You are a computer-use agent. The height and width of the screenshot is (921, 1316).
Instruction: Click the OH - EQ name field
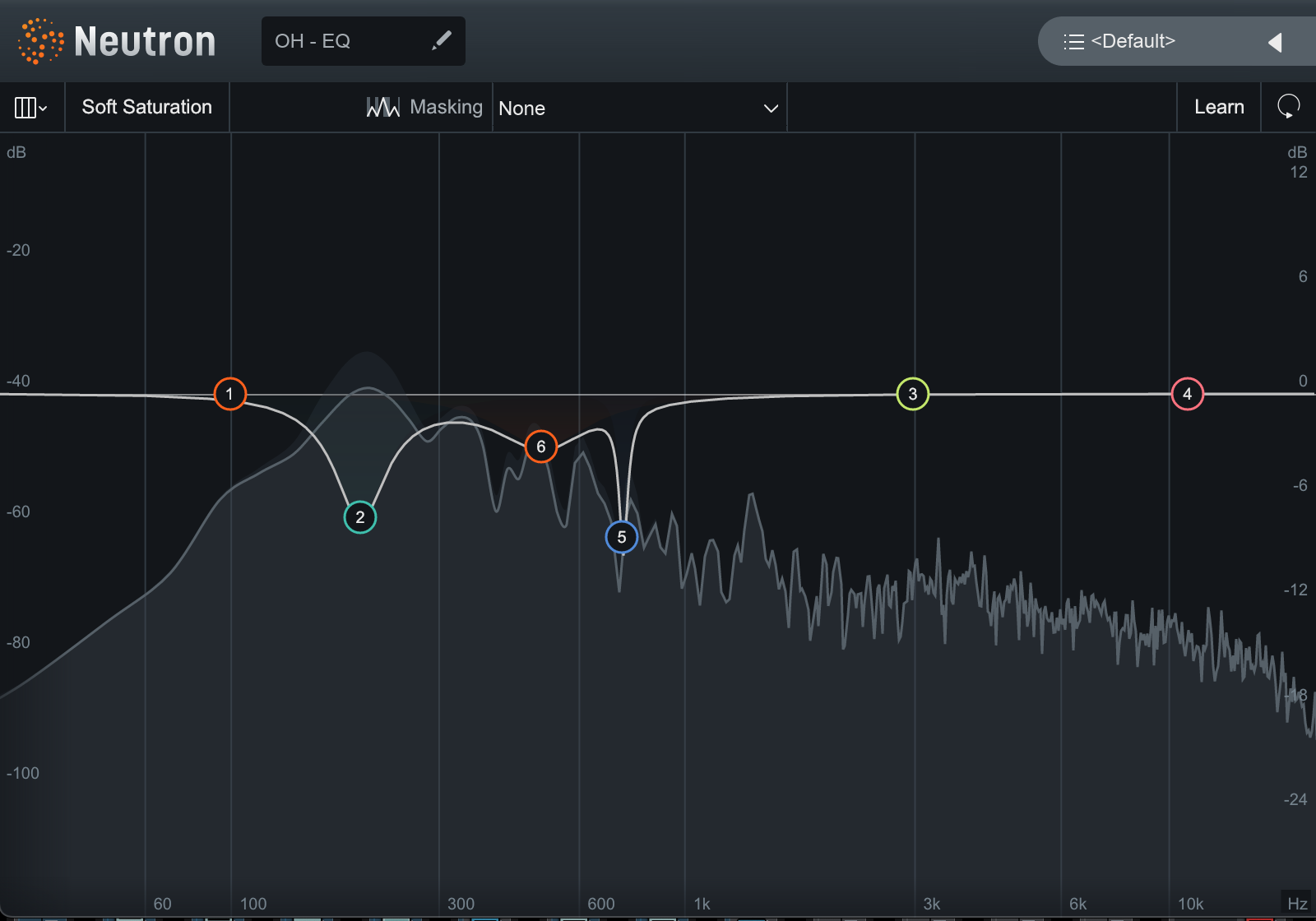point(345,41)
